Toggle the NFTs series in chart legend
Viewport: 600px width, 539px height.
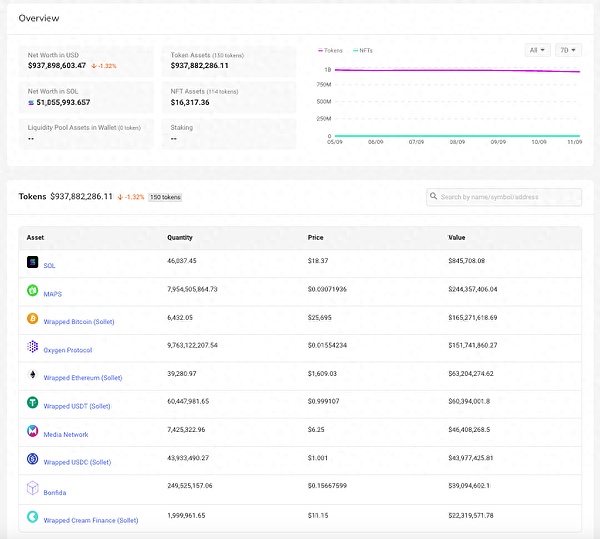coord(365,50)
